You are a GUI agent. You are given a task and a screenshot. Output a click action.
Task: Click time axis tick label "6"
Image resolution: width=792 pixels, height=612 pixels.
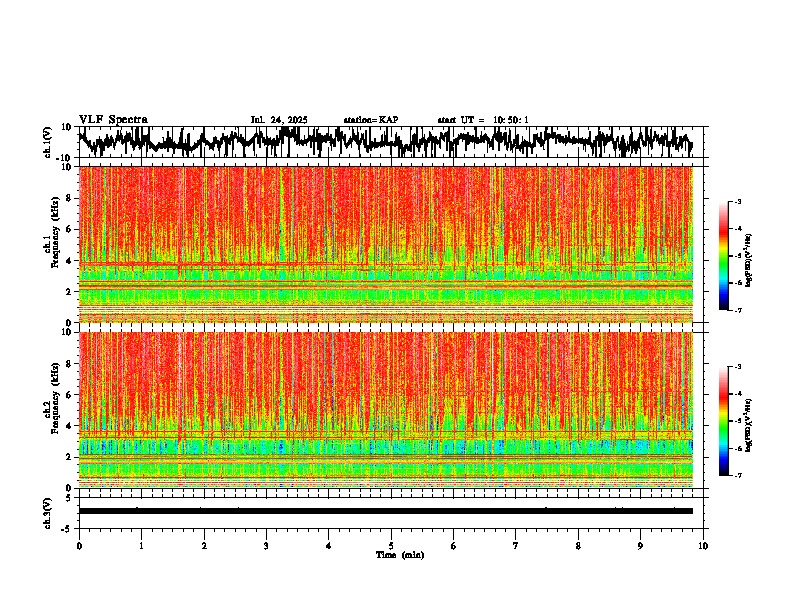point(454,546)
